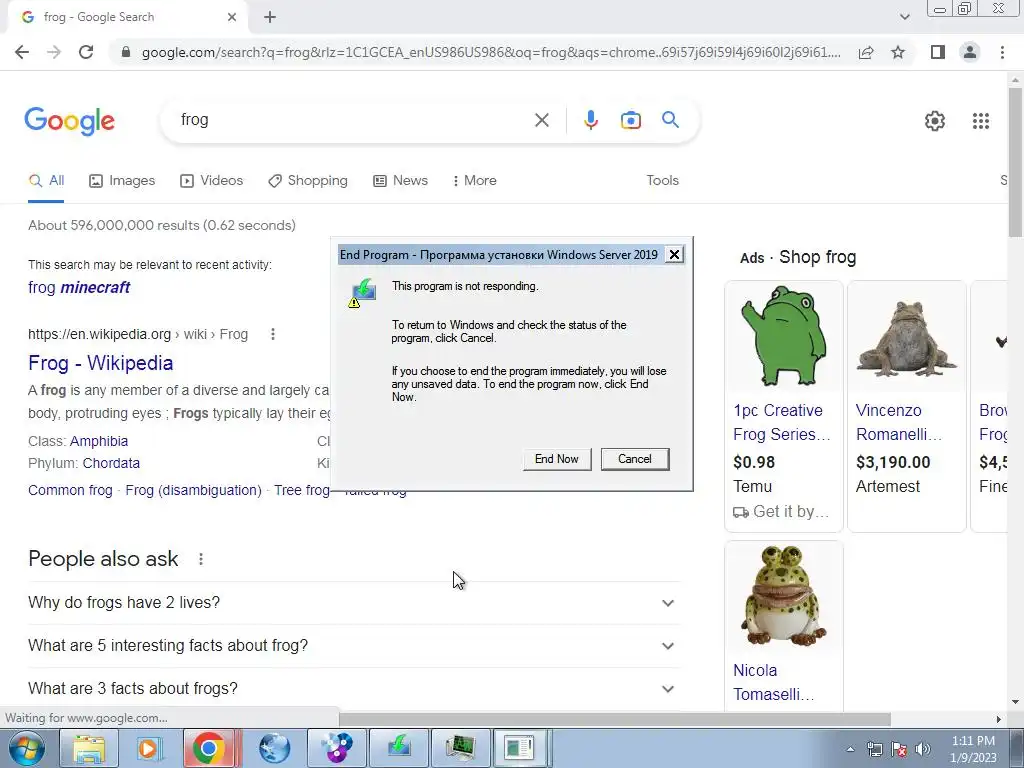Start voice search with the microphone icon
The height and width of the screenshot is (768, 1024).
click(590, 120)
